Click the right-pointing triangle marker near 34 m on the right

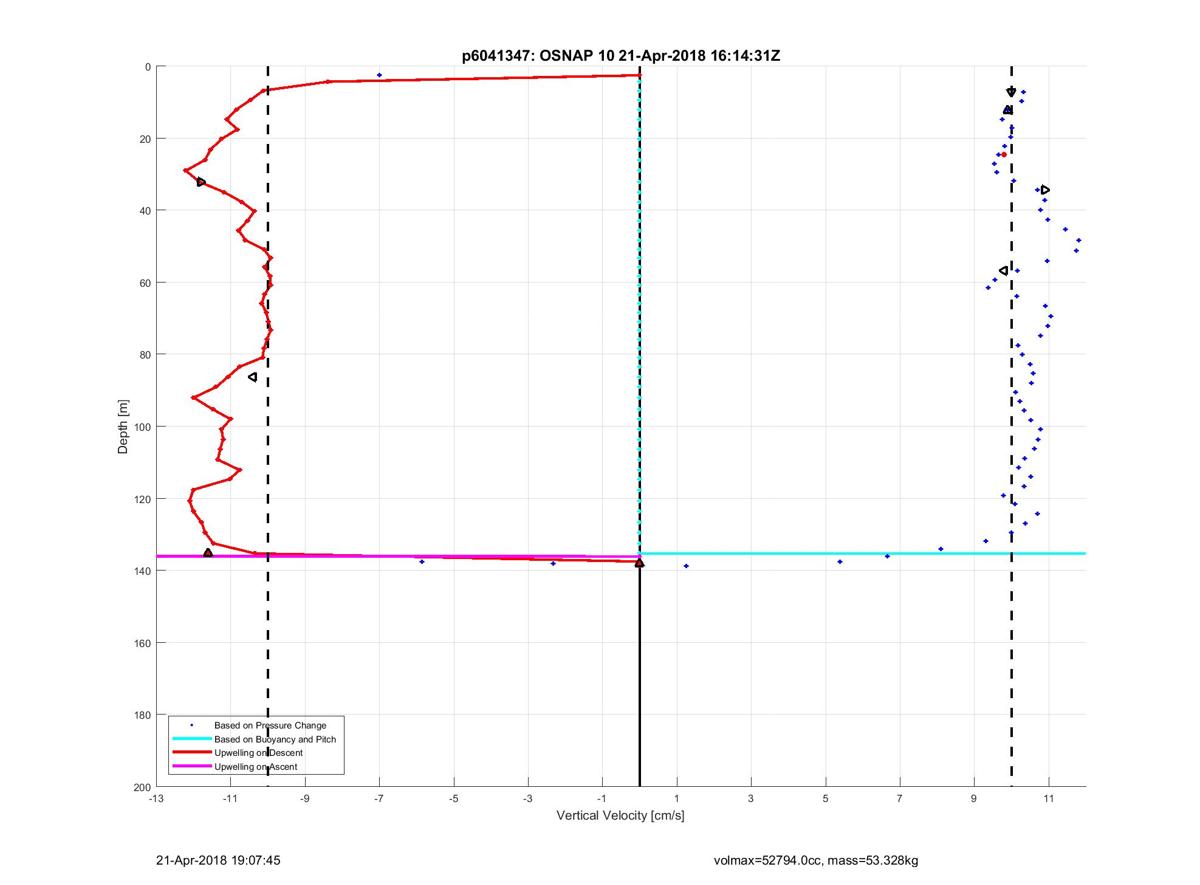point(1045,190)
